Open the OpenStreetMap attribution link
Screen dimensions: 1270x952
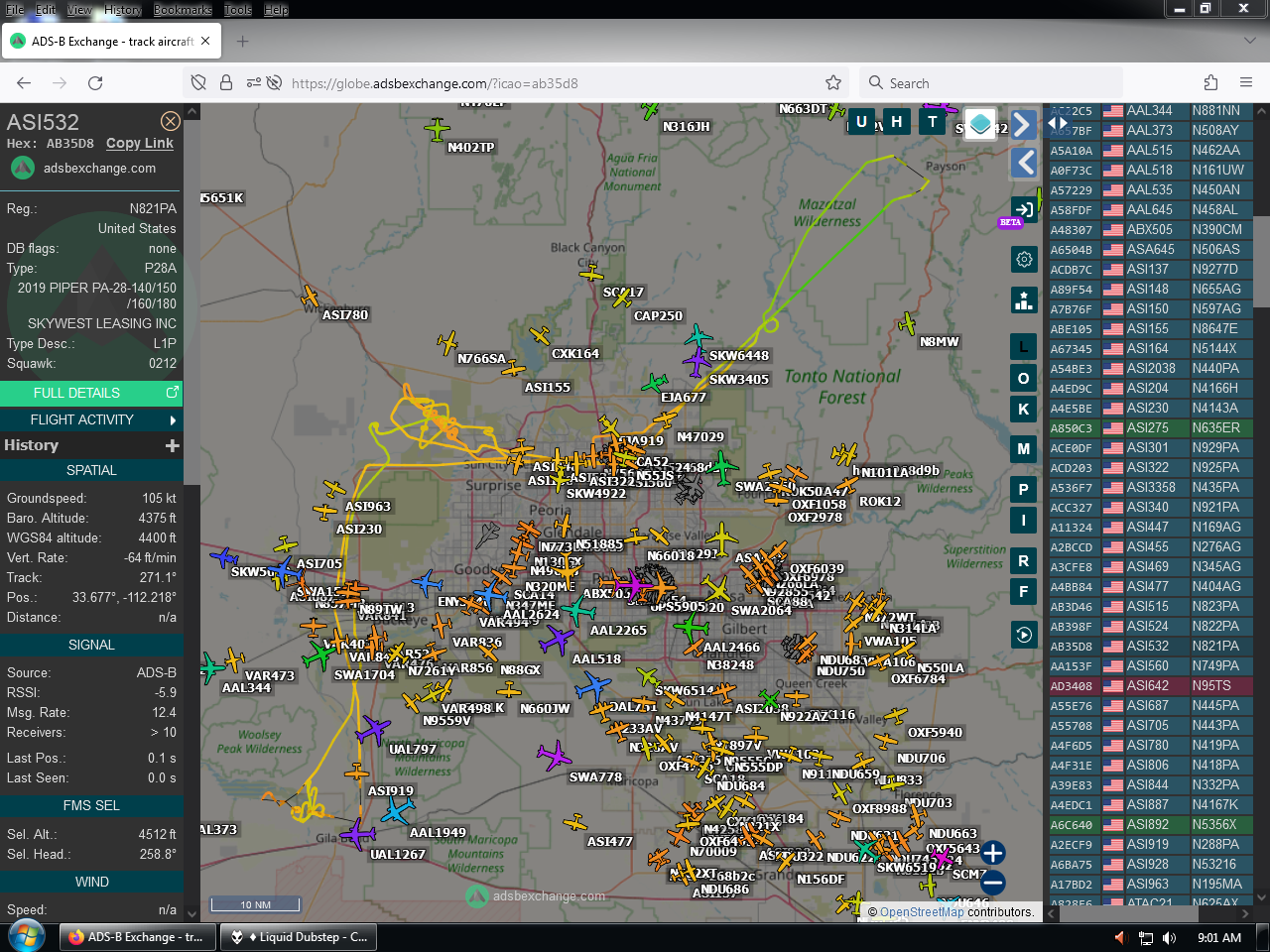point(922,912)
